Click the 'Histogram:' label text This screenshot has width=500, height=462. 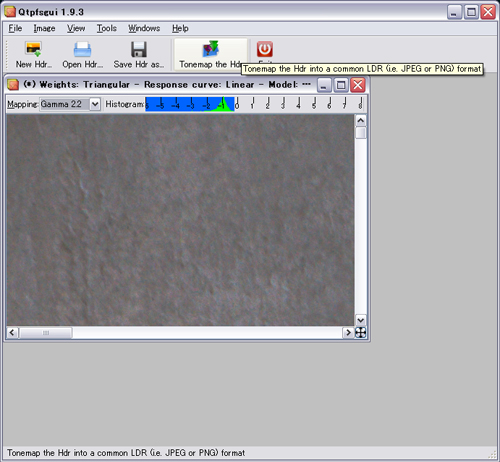125,104
